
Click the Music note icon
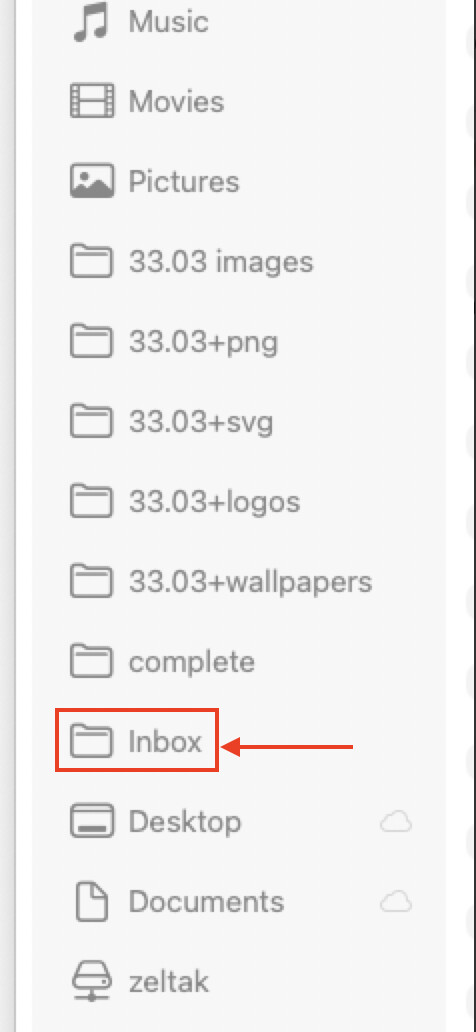[91, 22]
